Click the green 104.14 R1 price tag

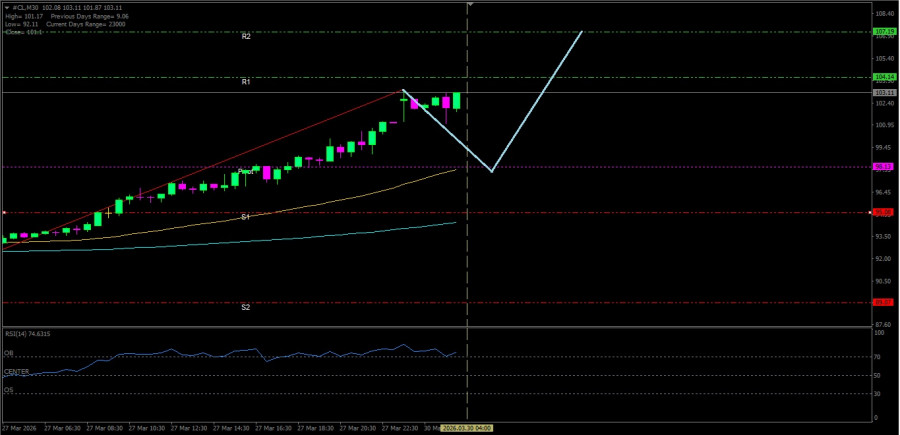[883, 77]
